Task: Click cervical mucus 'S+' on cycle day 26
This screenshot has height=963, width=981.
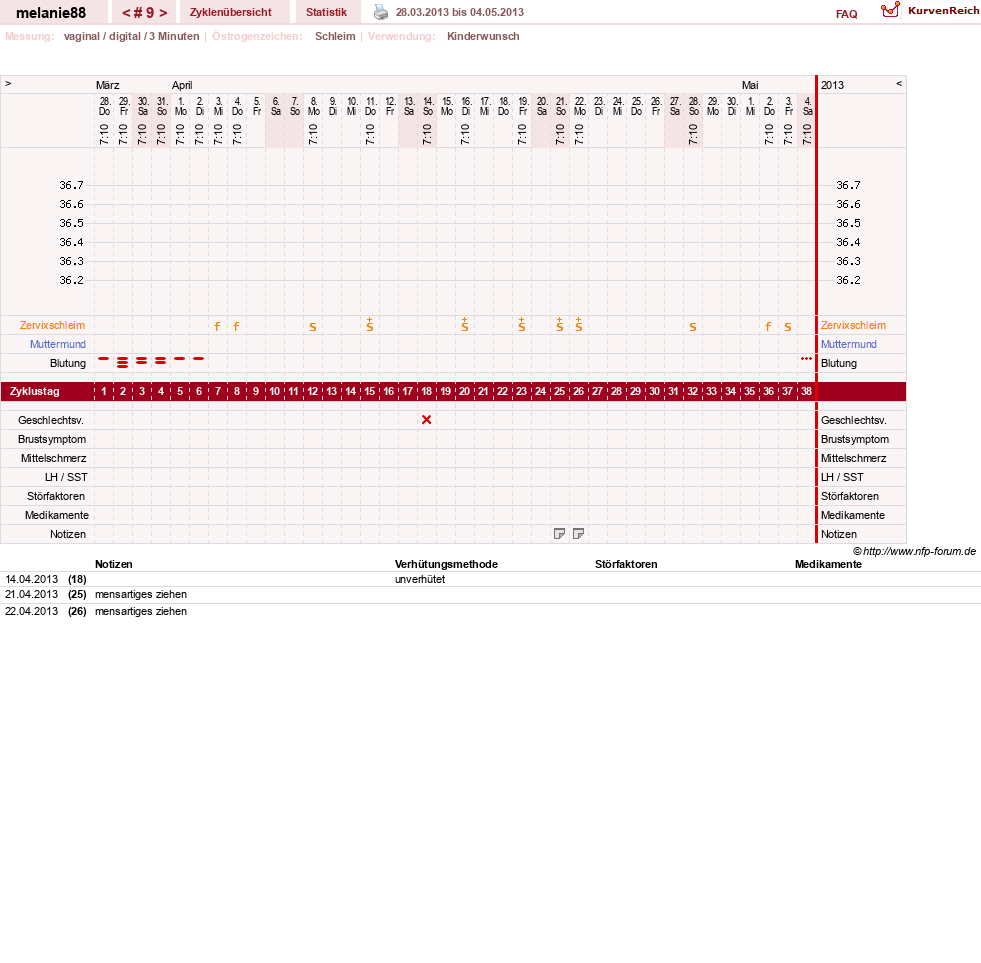Action: tap(579, 324)
